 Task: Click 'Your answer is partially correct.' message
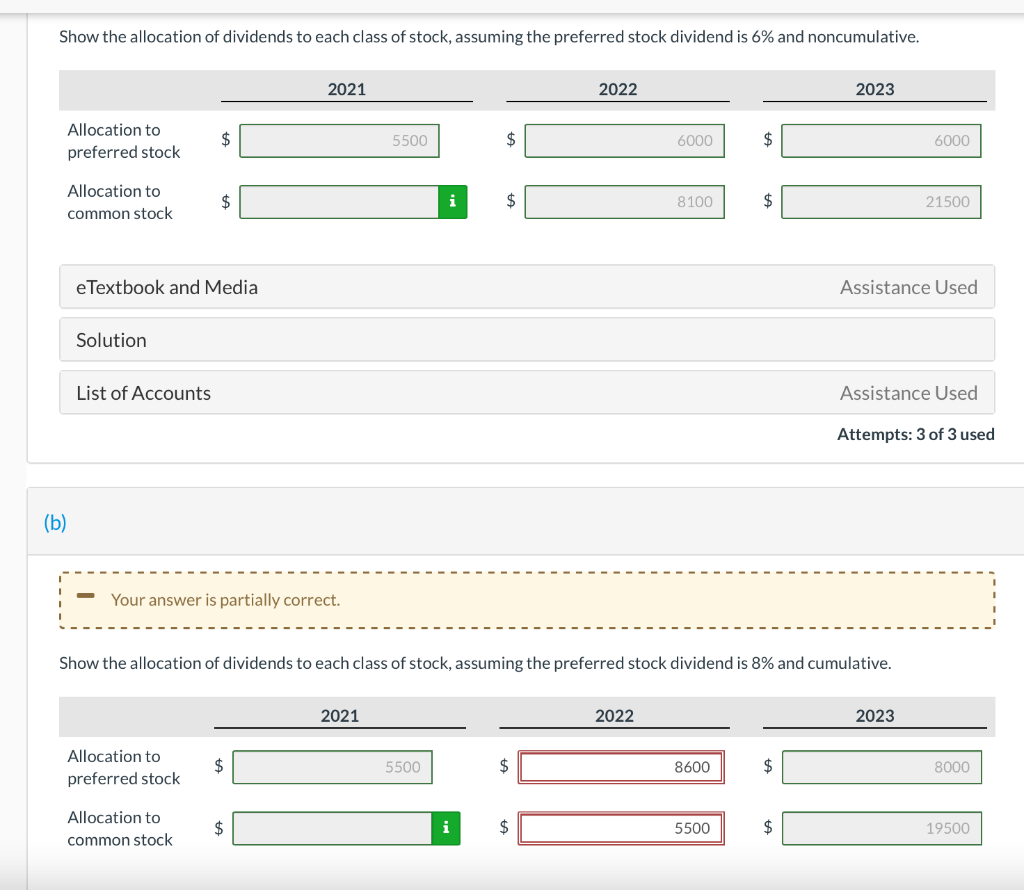pos(225,599)
